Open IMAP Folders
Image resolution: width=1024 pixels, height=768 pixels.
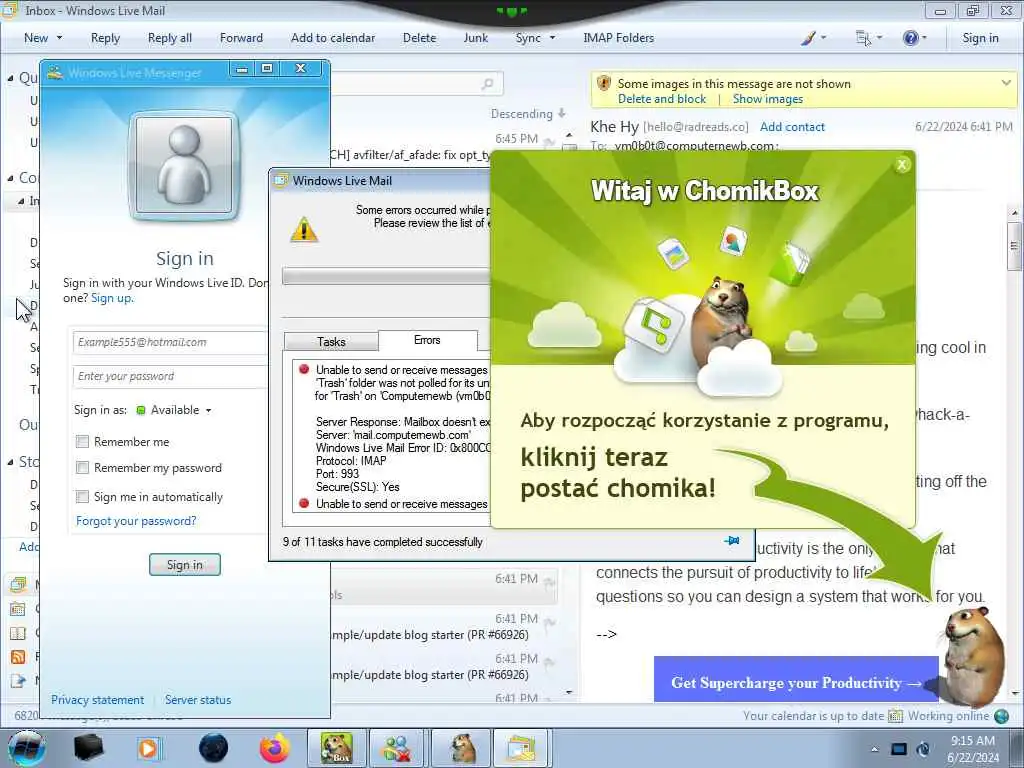point(618,38)
